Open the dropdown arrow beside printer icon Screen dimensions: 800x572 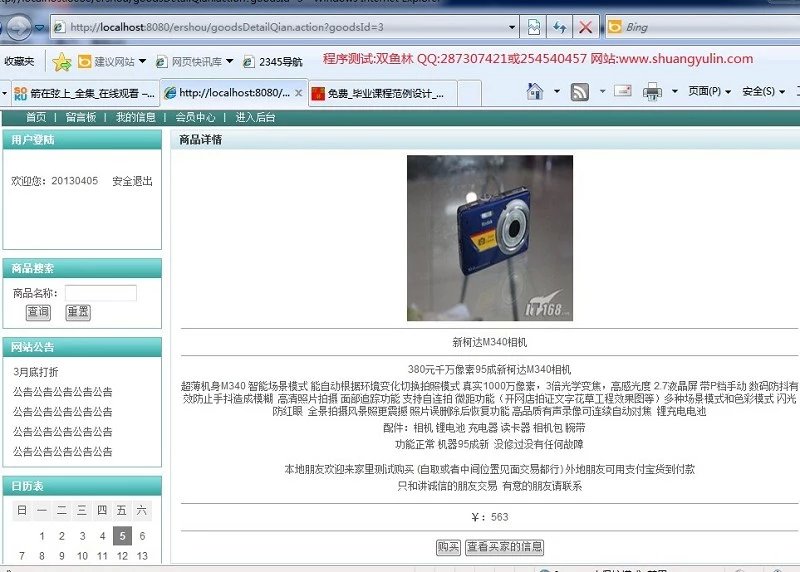point(674,91)
